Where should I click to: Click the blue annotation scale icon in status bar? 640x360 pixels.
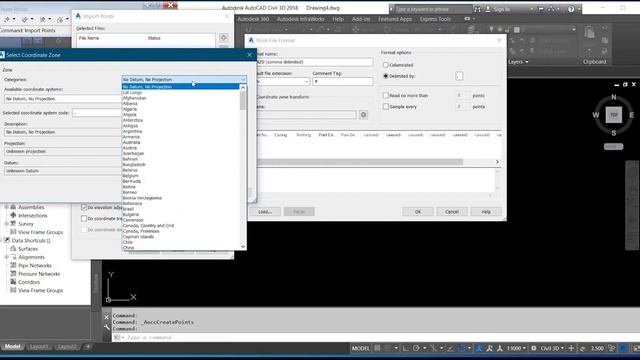coord(479,348)
